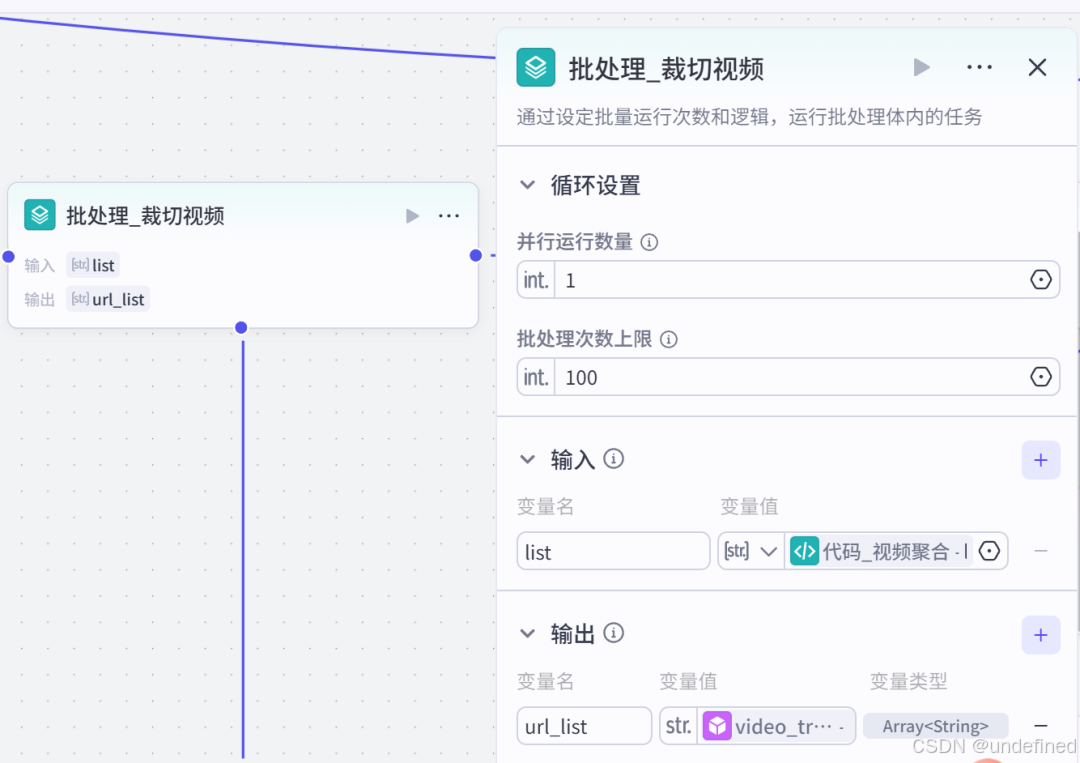Show info tooltip for 输出 section
The image size is (1080, 763).
(614, 633)
